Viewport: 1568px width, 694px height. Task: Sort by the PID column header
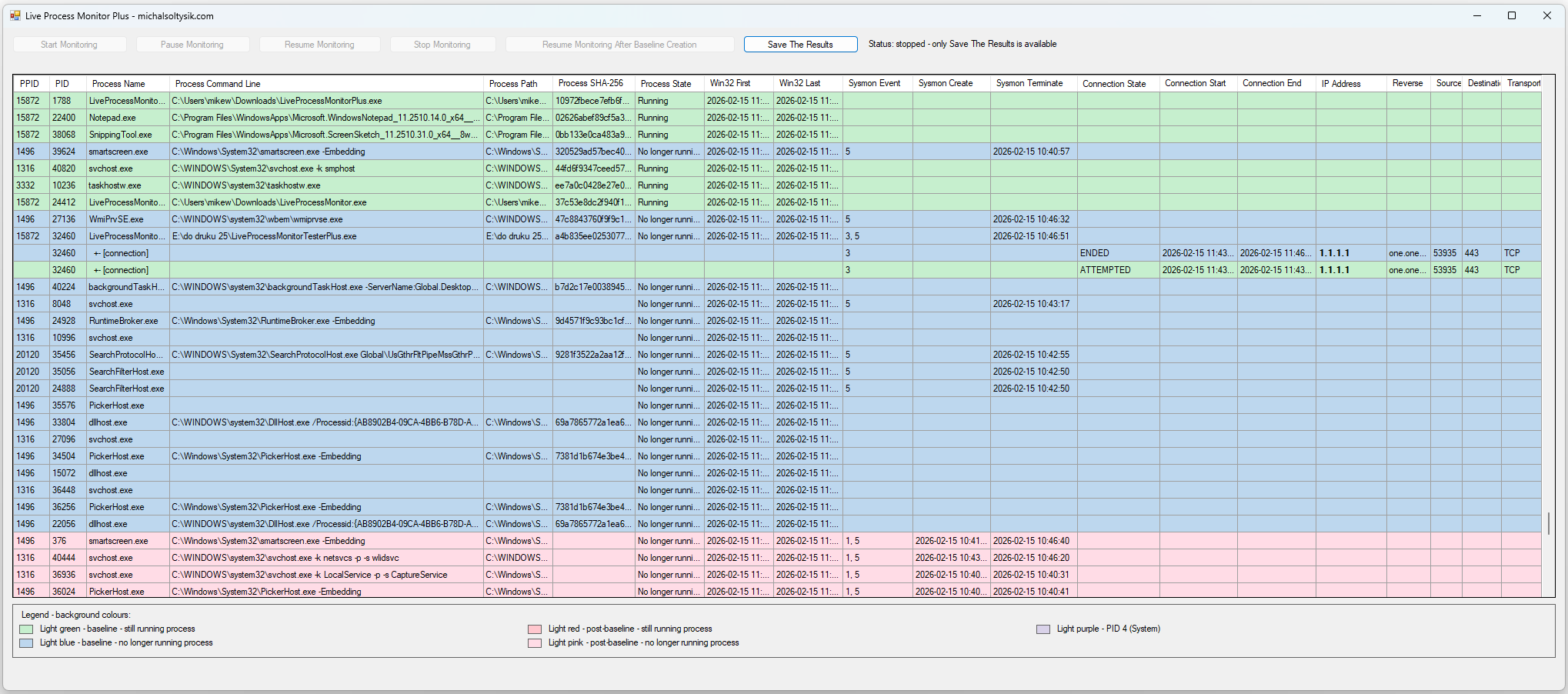click(x=62, y=84)
